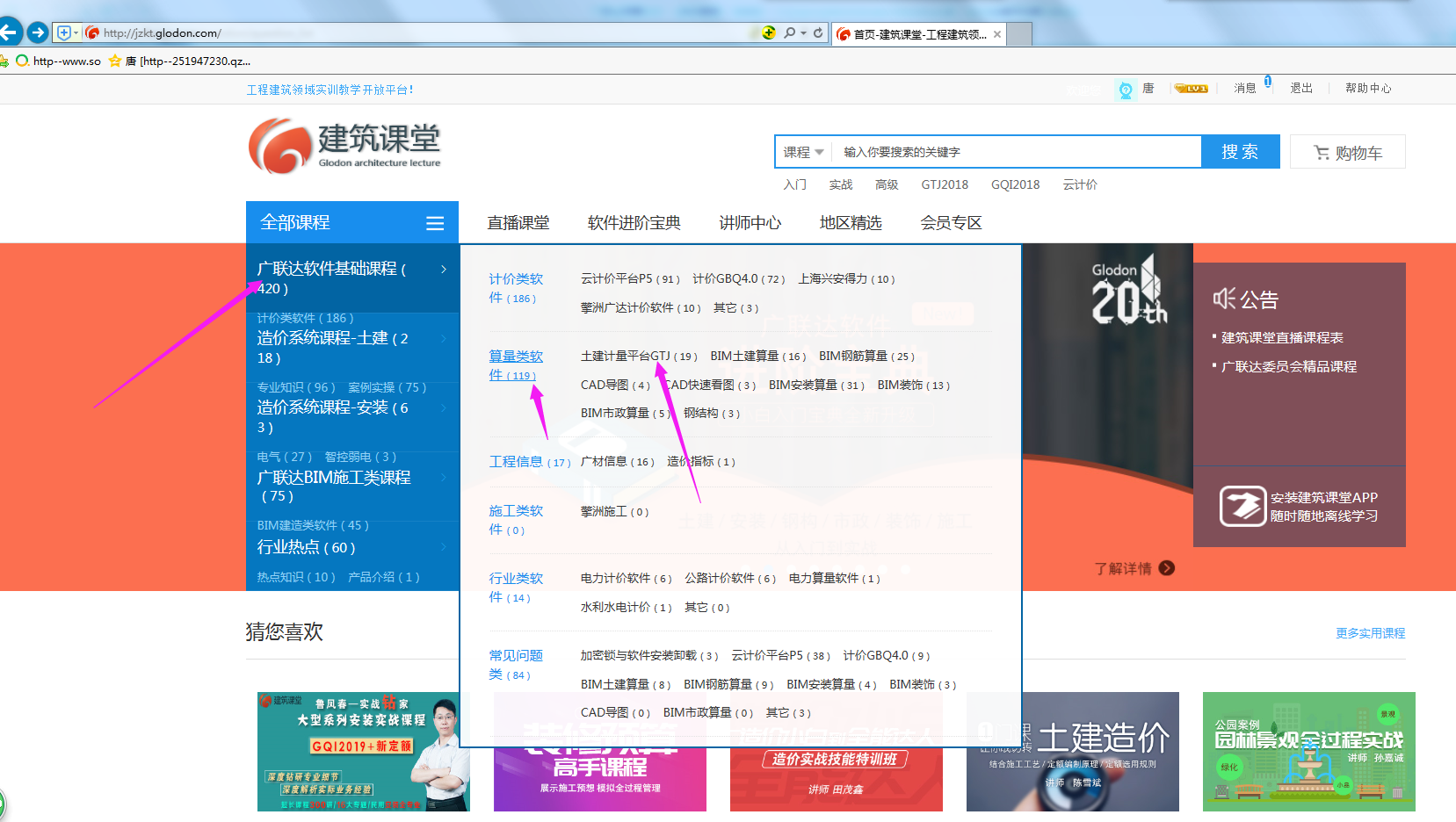Viewport: 1456px width, 822px height.
Task: Click the browser back arrow button
Action: tap(8, 32)
